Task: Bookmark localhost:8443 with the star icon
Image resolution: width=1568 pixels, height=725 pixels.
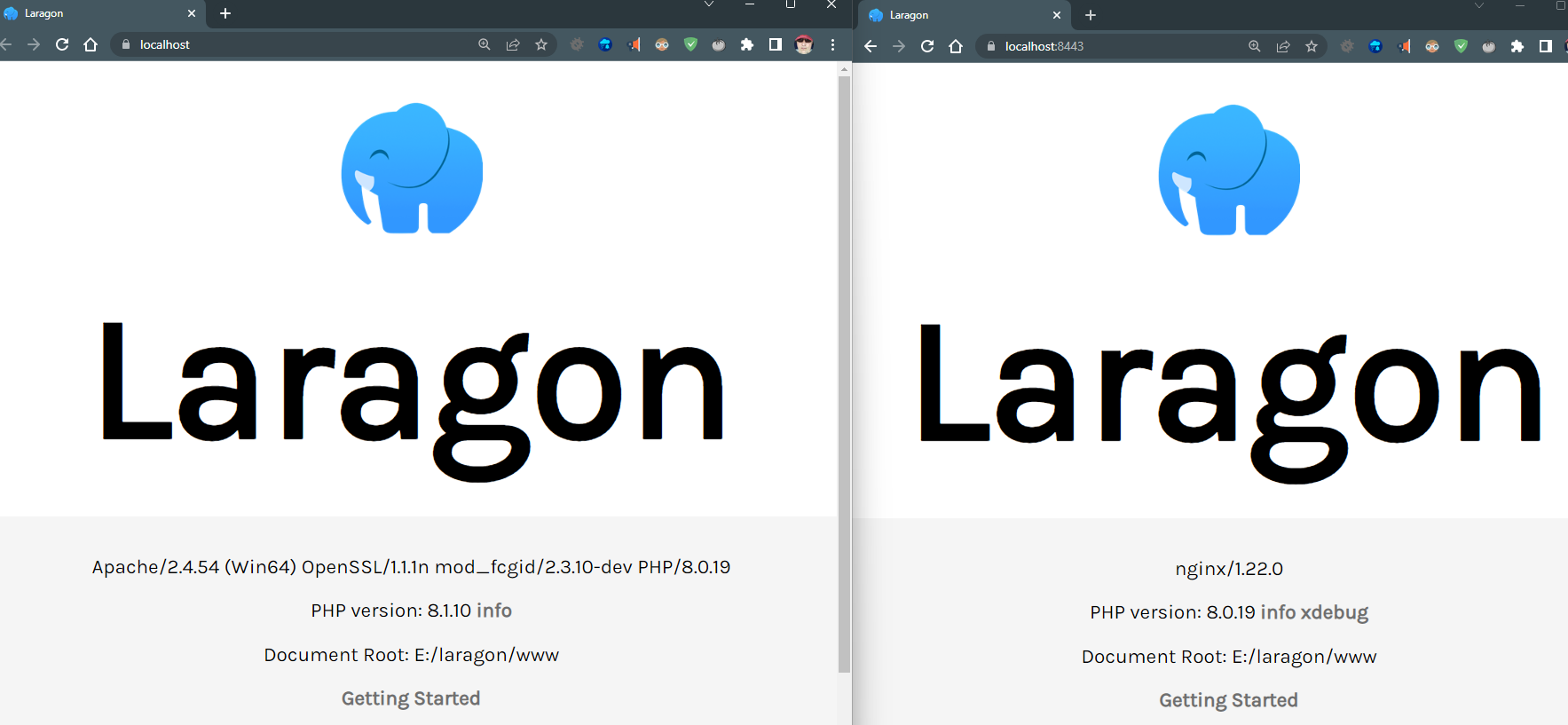Action: click(1312, 46)
